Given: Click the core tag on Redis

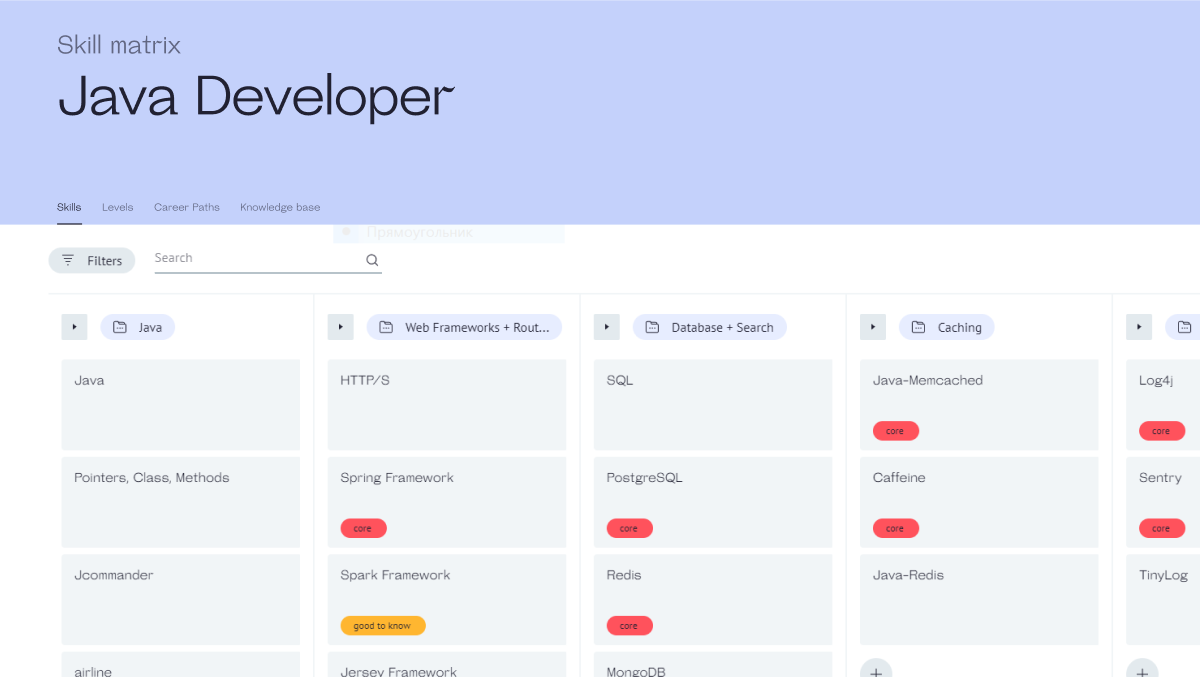Looking at the screenshot, I should 629,626.
